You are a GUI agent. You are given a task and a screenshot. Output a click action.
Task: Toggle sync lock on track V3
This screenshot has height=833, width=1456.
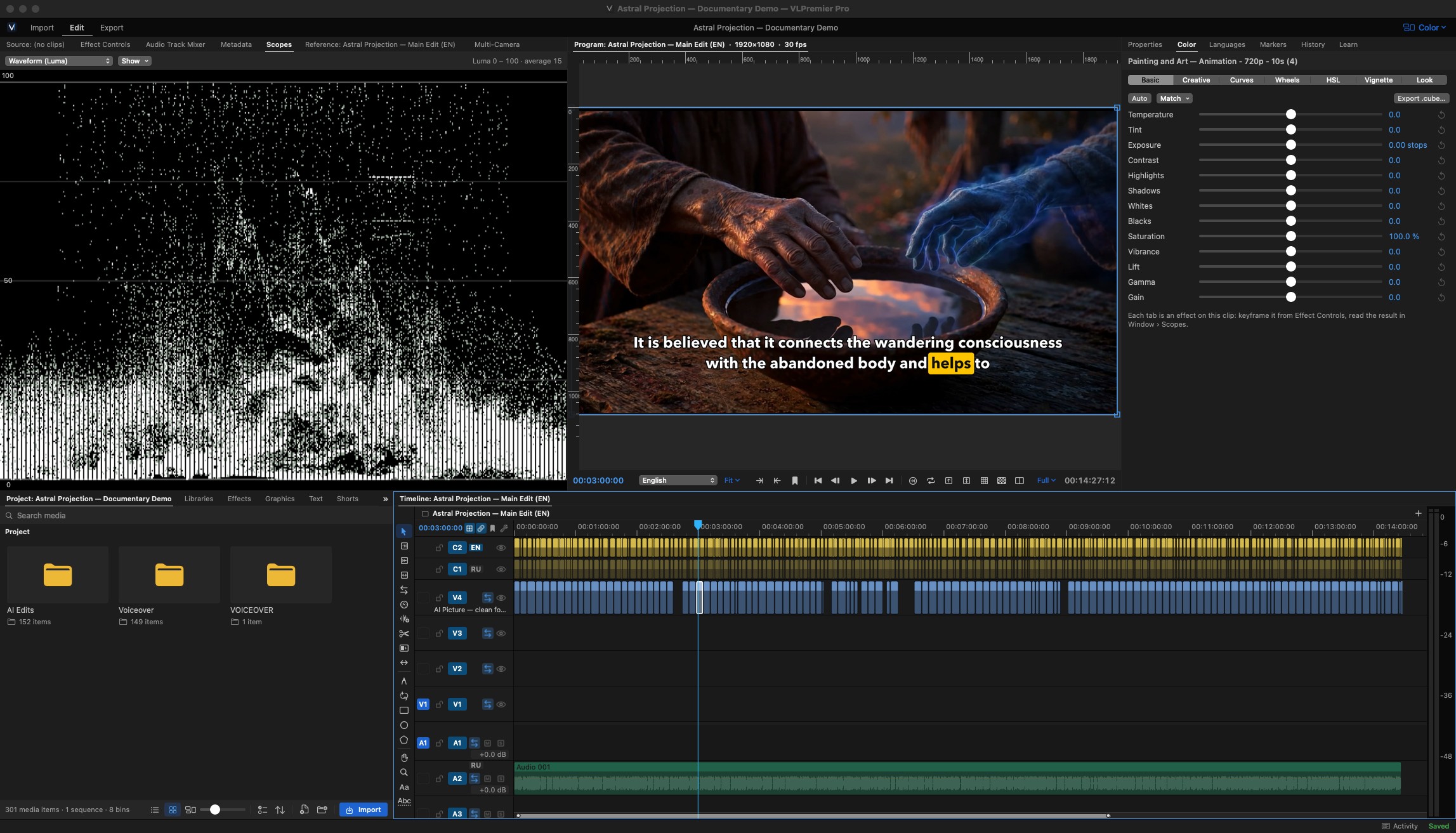coord(487,633)
